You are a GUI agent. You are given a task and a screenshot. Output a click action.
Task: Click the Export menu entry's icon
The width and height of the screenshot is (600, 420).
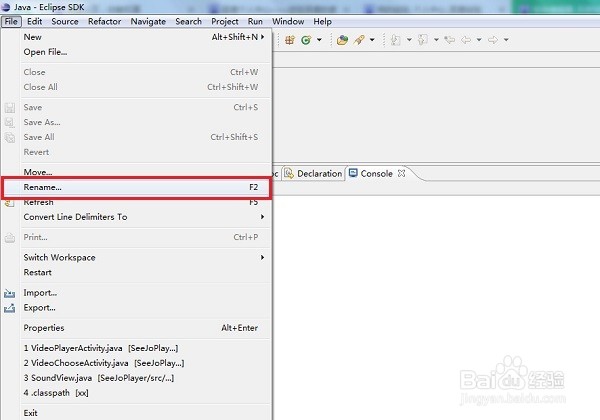pos(10,308)
